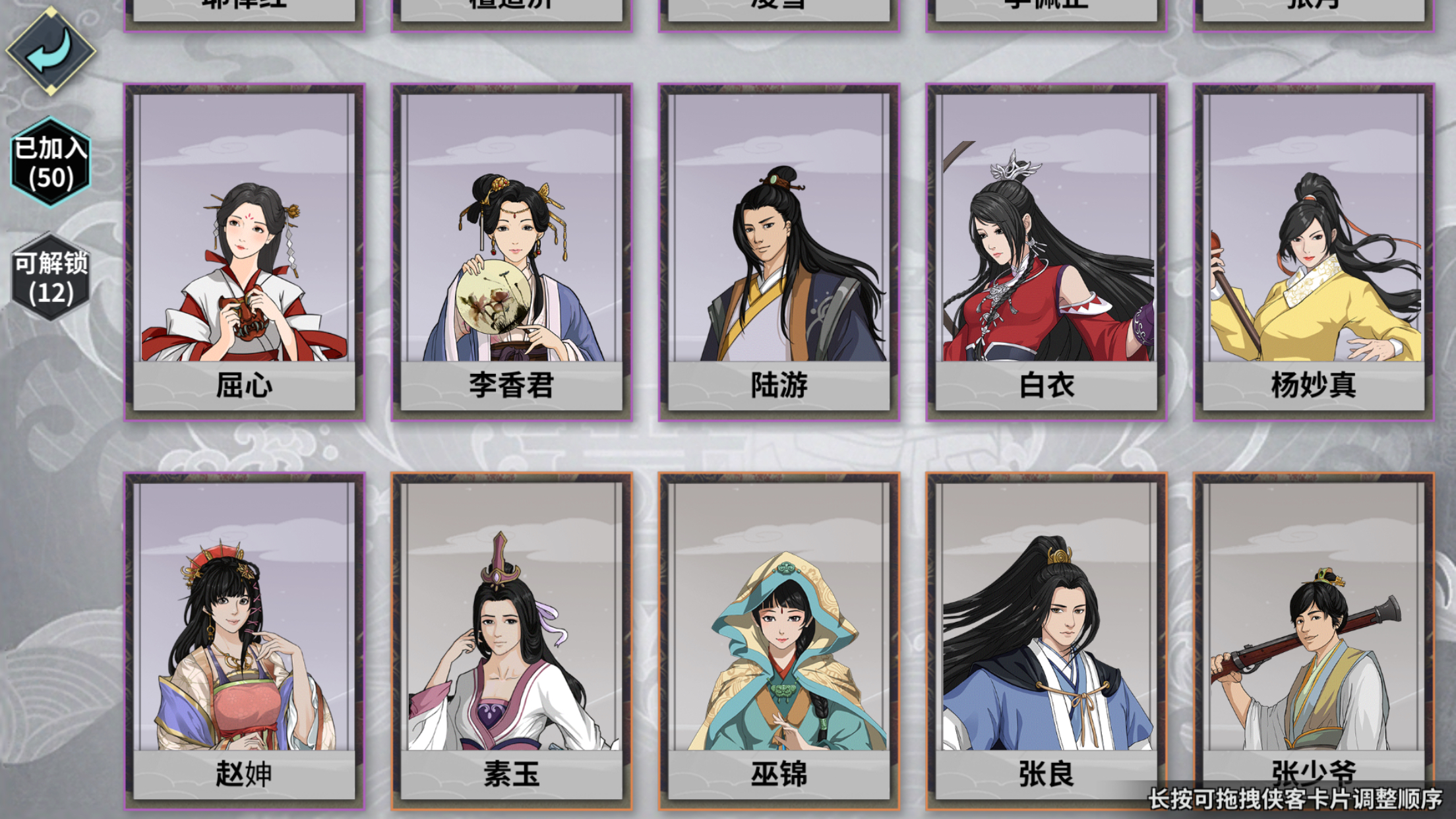The width and height of the screenshot is (1456, 819).
Task: Click the musket on 张少爷's shoulder
Action: coord(1306,638)
